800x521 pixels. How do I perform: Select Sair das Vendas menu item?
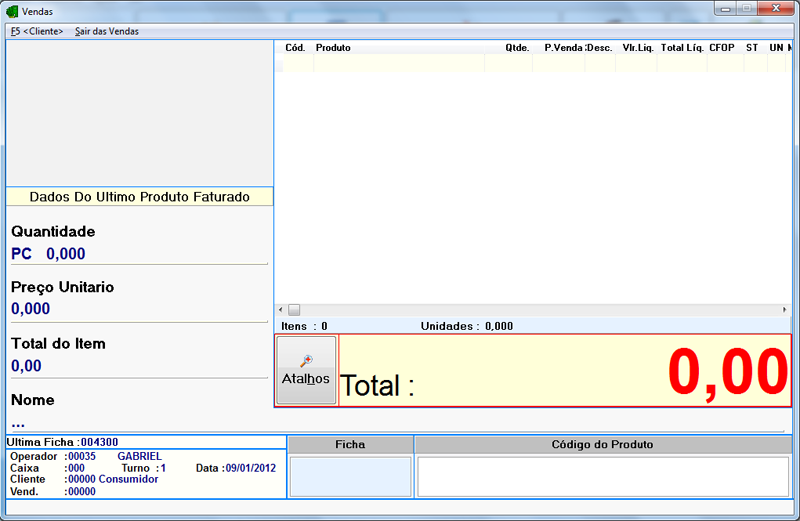point(107,31)
